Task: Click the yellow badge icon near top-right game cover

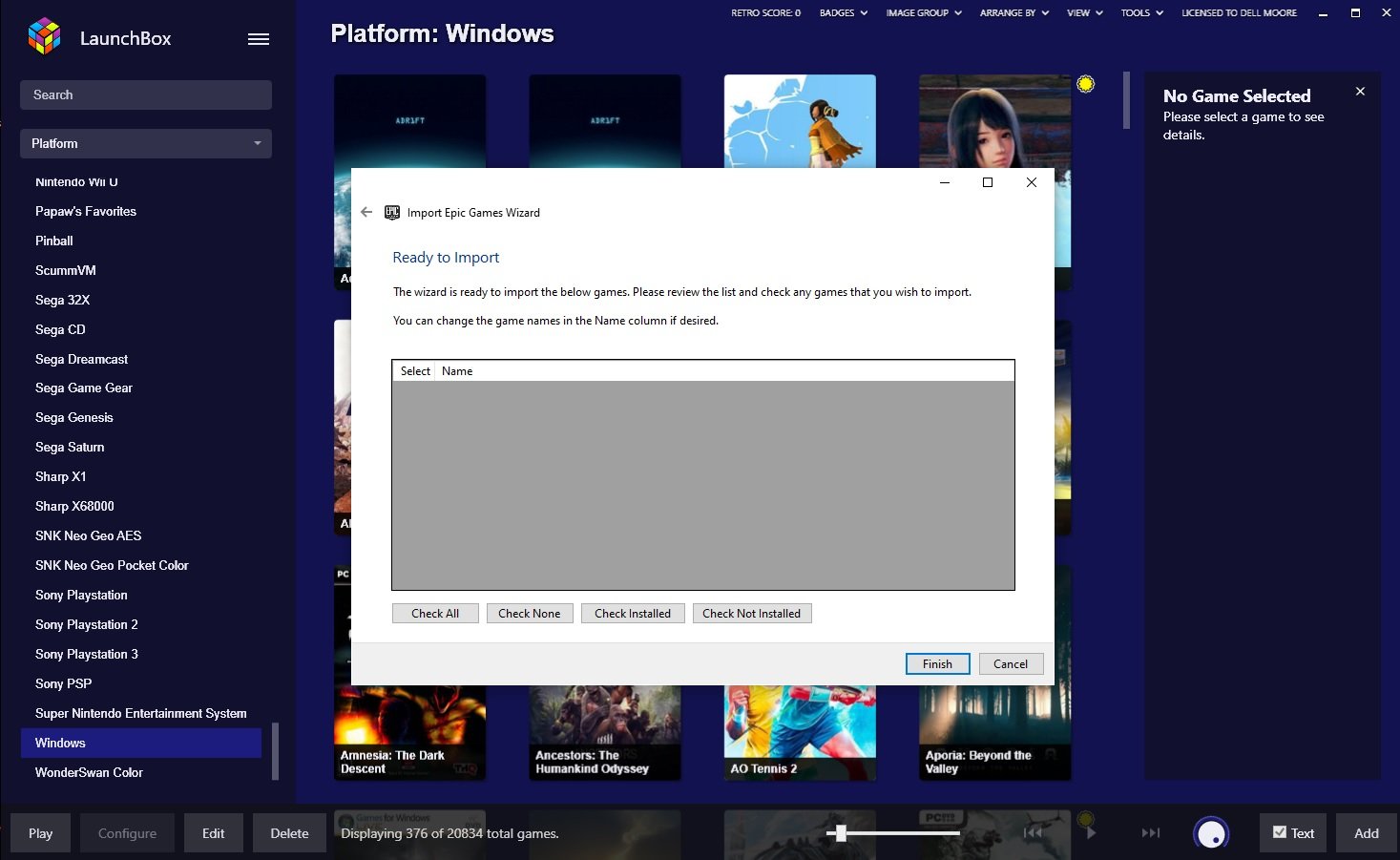Action: [1085, 84]
